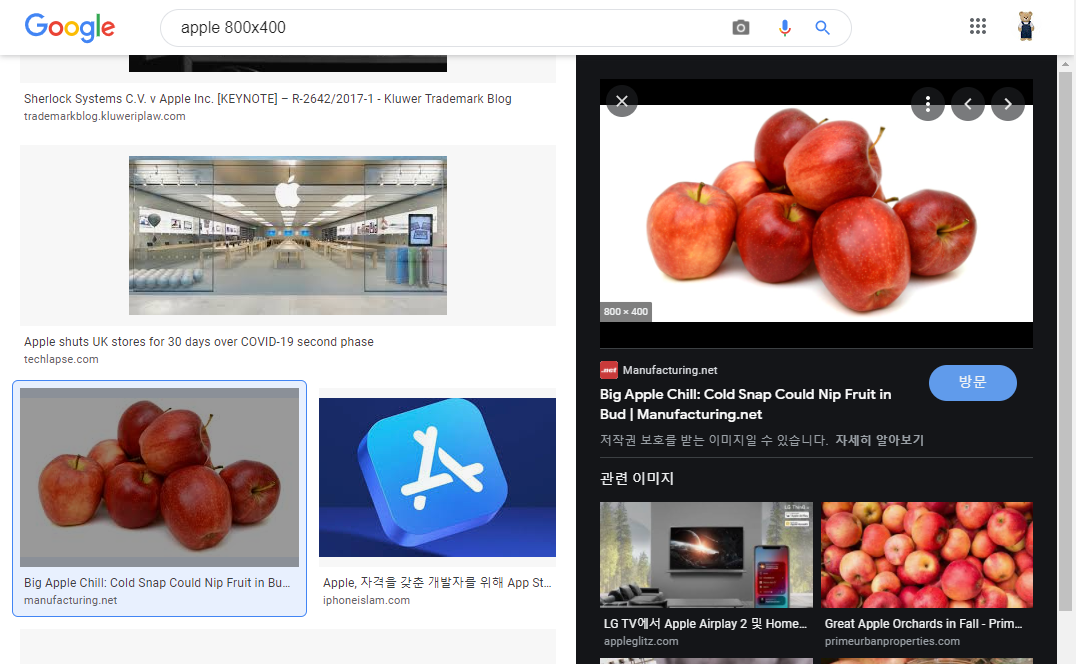Click primeurbanproperties.com source text

tap(892, 641)
